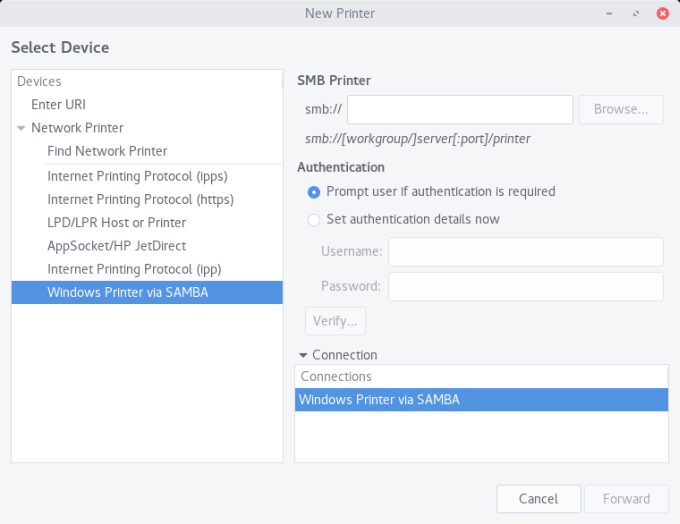Minimize the New Printer window
The width and height of the screenshot is (680, 524).
point(609,13)
